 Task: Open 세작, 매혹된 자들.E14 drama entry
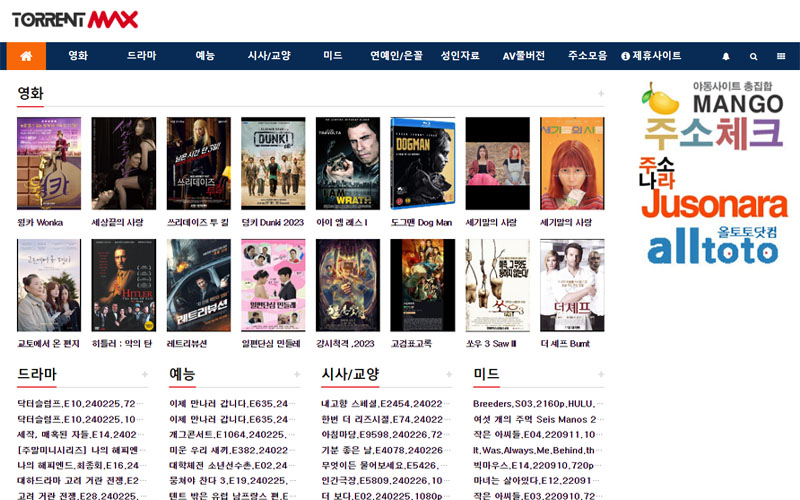(80, 435)
